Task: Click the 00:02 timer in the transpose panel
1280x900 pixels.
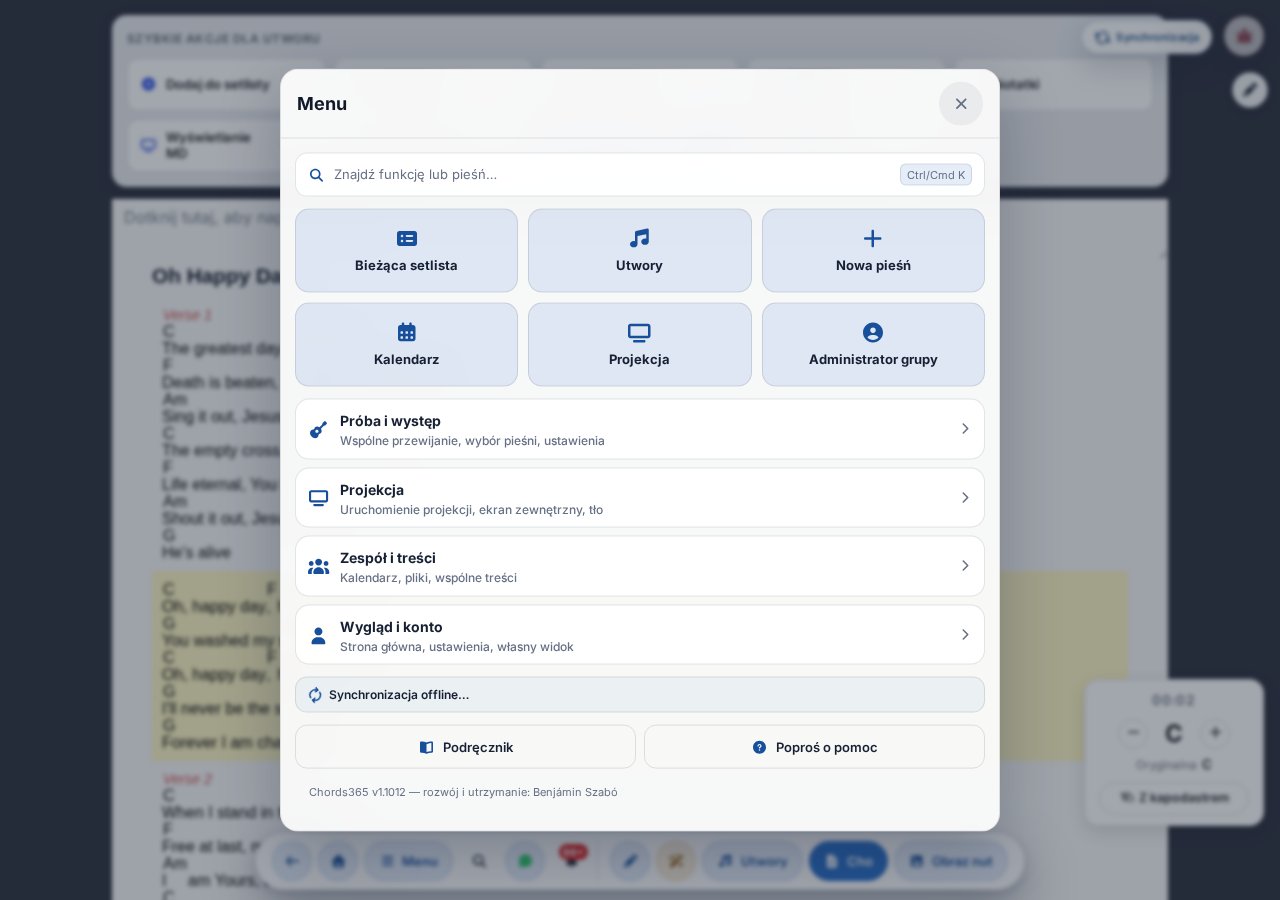Action: tap(1174, 700)
